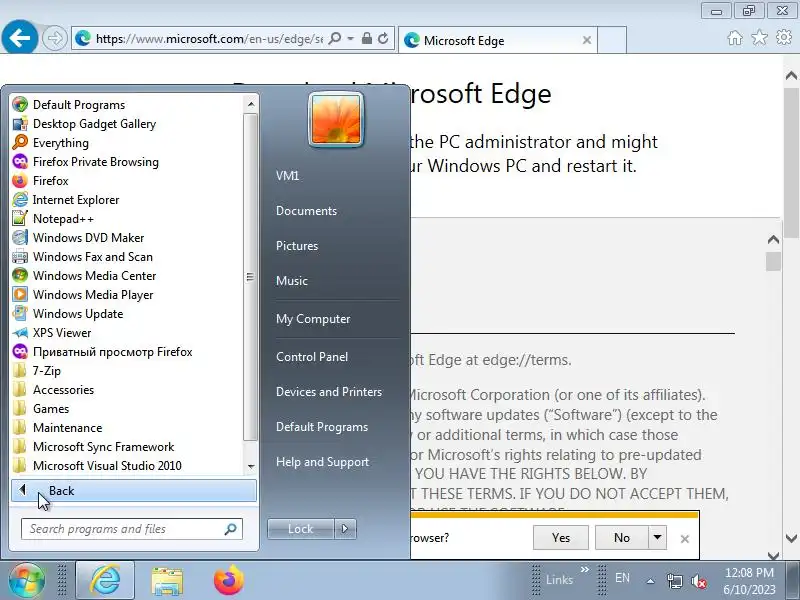
Task: Open Windows Explorer from the taskbar
Action: click(x=167, y=580)
